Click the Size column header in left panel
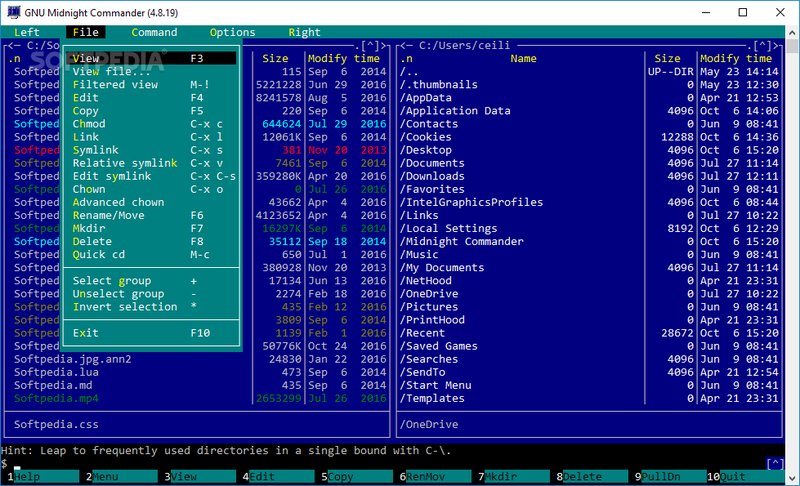 (x=275, y=58)
